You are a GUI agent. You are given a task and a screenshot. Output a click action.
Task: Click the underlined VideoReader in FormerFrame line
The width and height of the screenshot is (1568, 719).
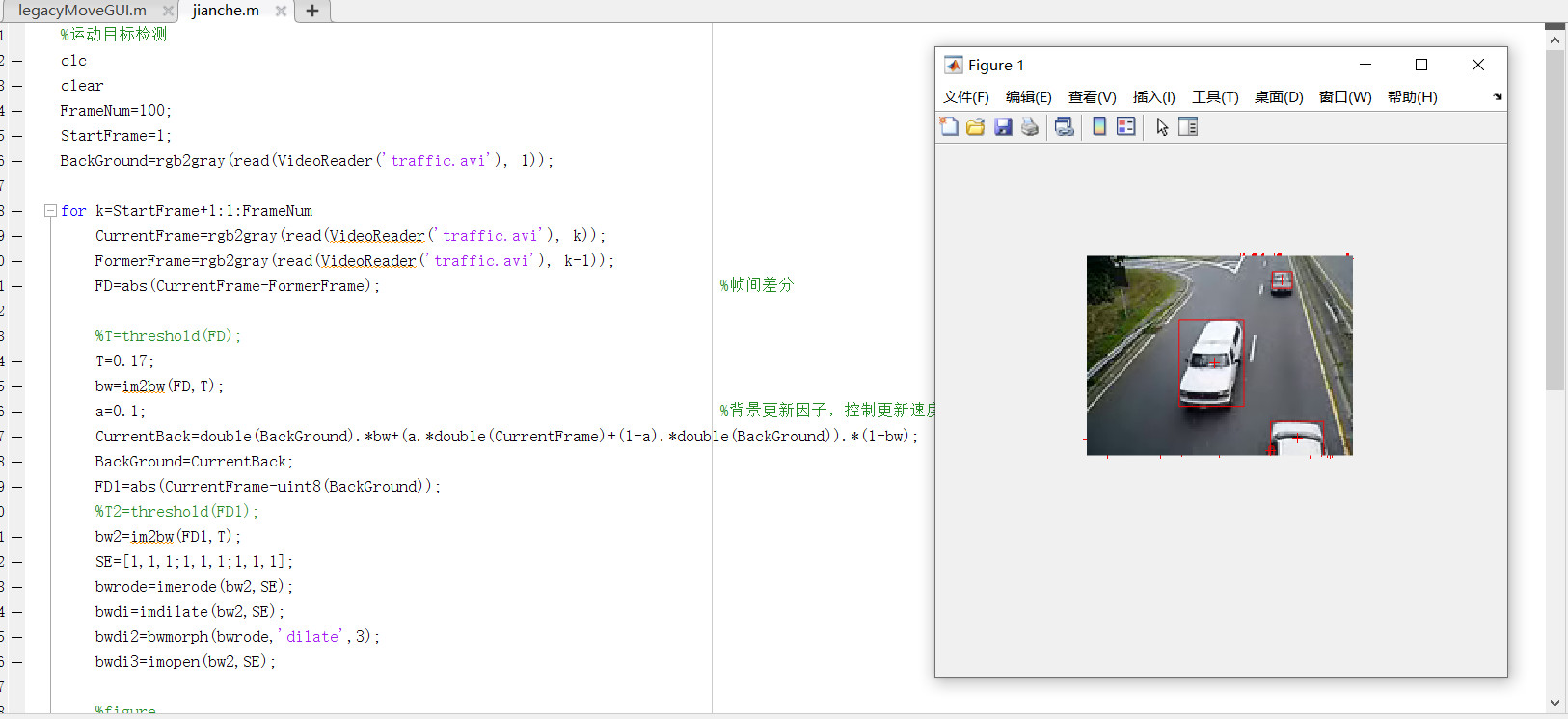[368, 261]
